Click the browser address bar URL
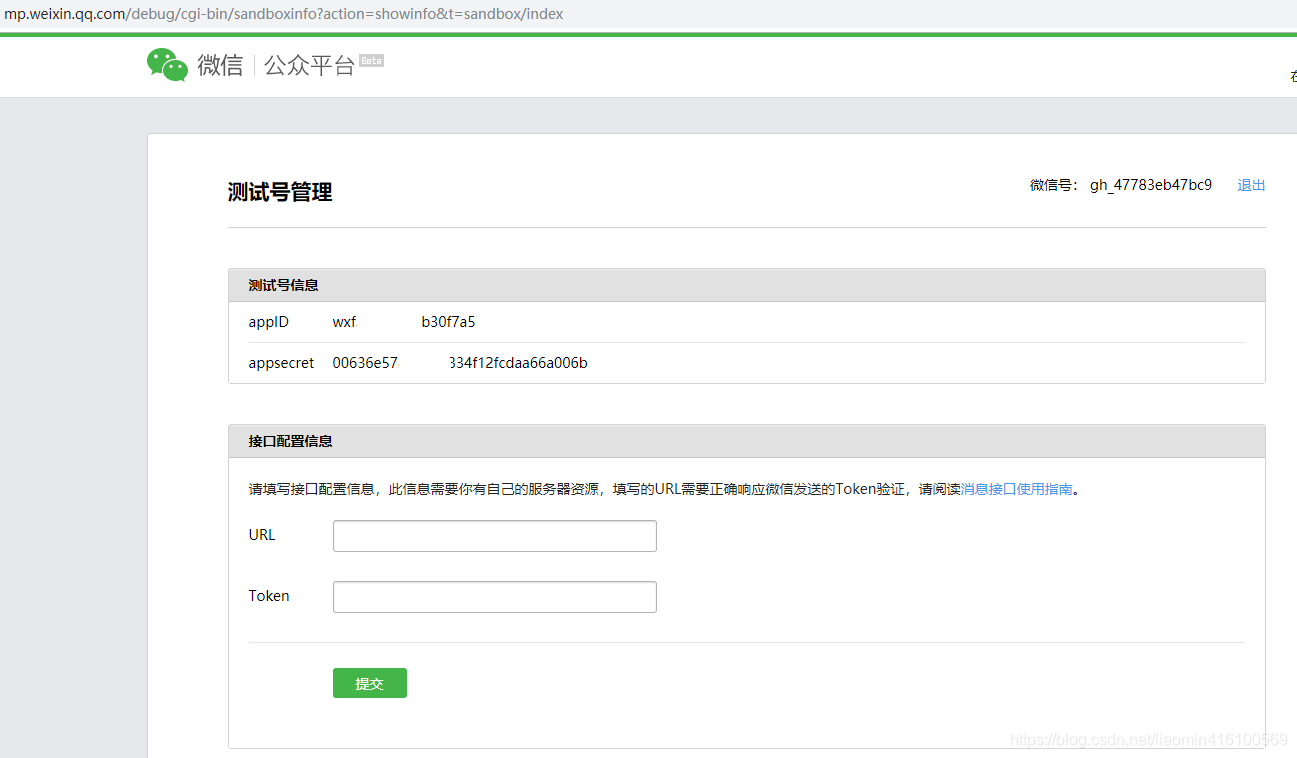 284,14
